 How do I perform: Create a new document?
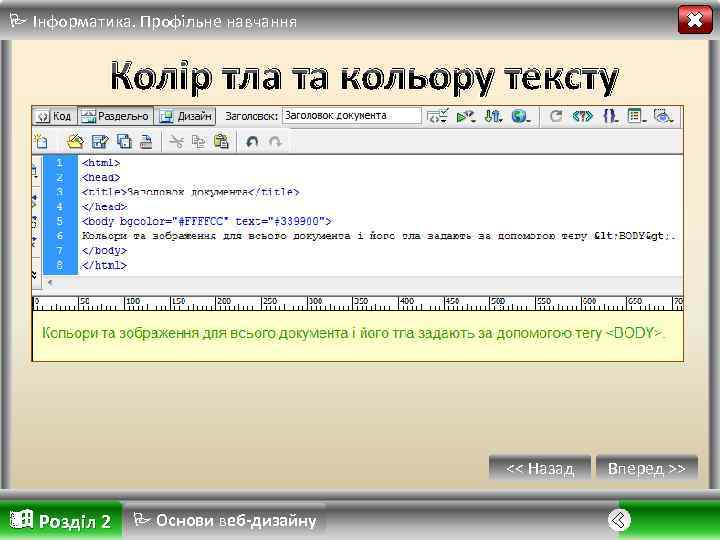click(41, 141)
